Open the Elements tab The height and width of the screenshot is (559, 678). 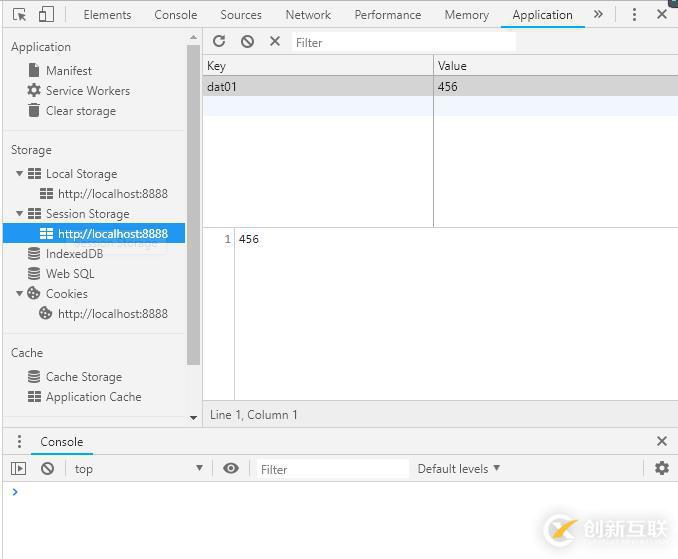click(x=107, y=15)
